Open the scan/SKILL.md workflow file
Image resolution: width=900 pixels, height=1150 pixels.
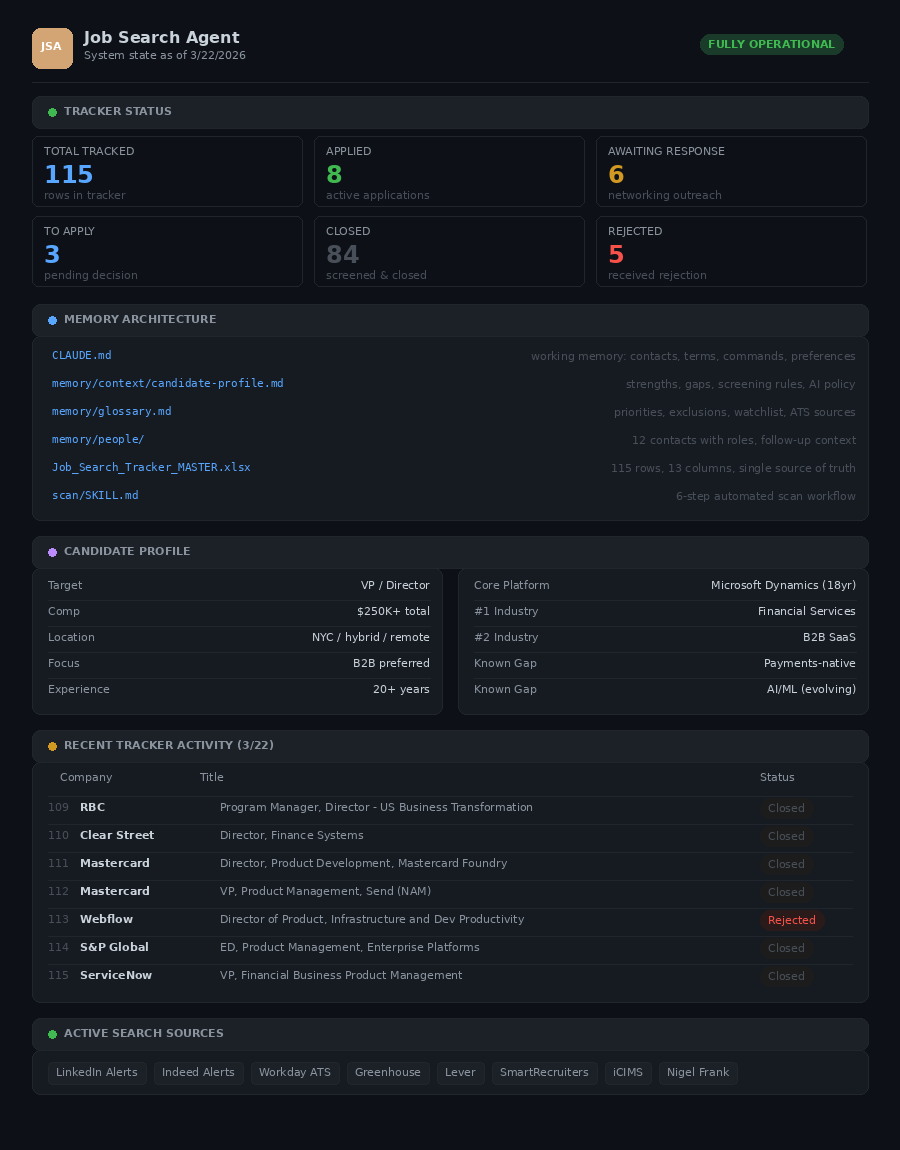[x=95, y=495]
